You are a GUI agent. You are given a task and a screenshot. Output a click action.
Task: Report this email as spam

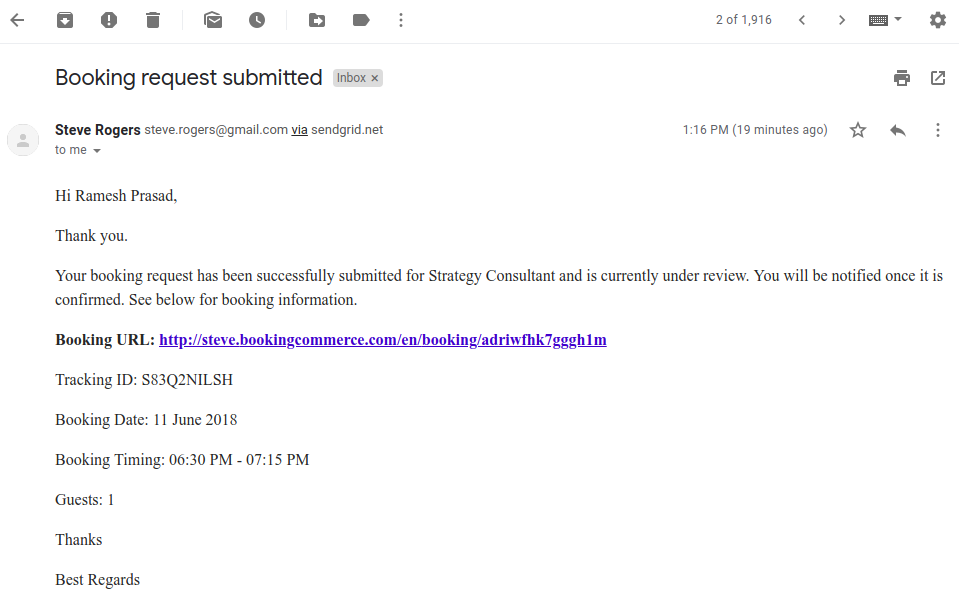[x=109, y=20]
